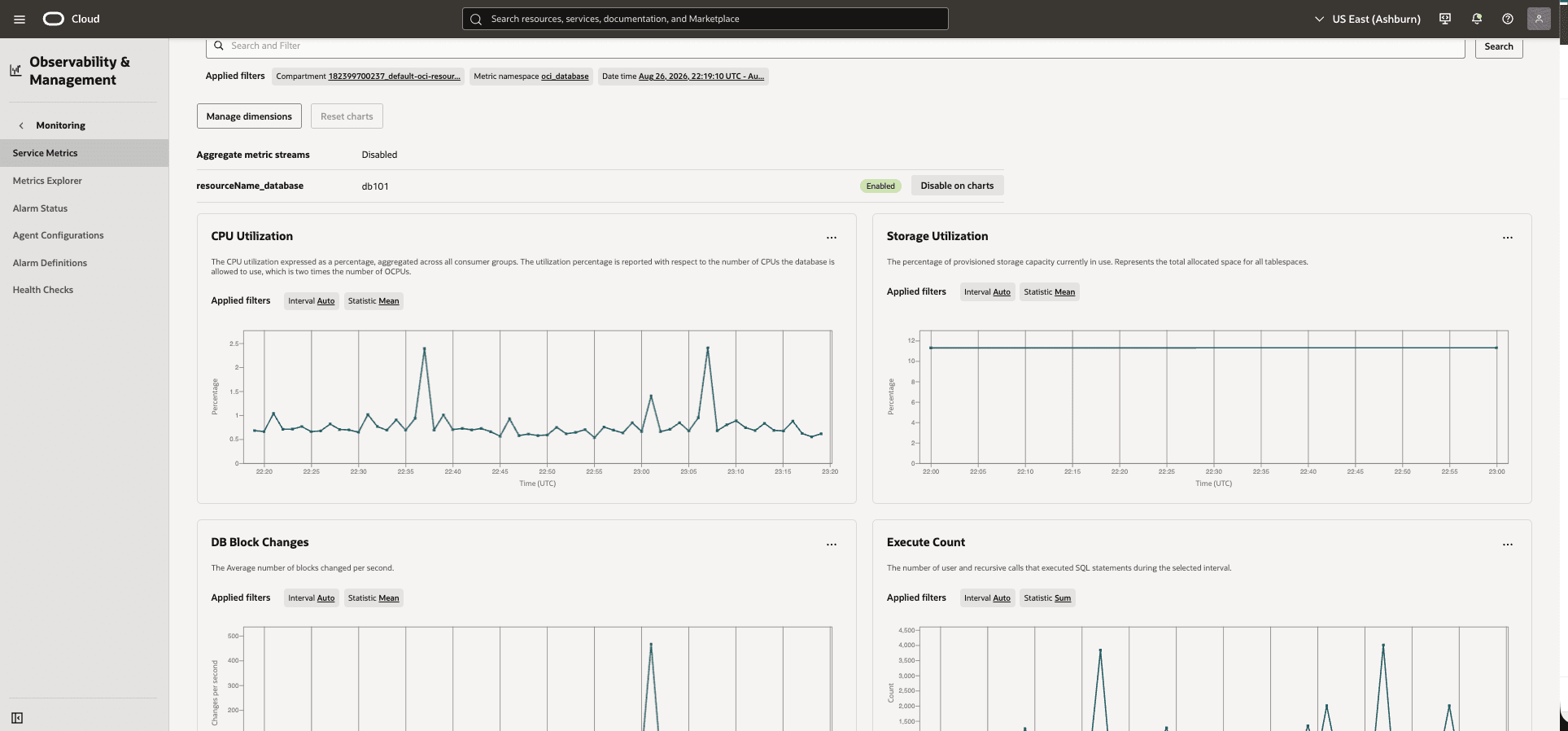Open the Help question mark icon
Screen dimensions: 1568x731
click(1508, 19)
